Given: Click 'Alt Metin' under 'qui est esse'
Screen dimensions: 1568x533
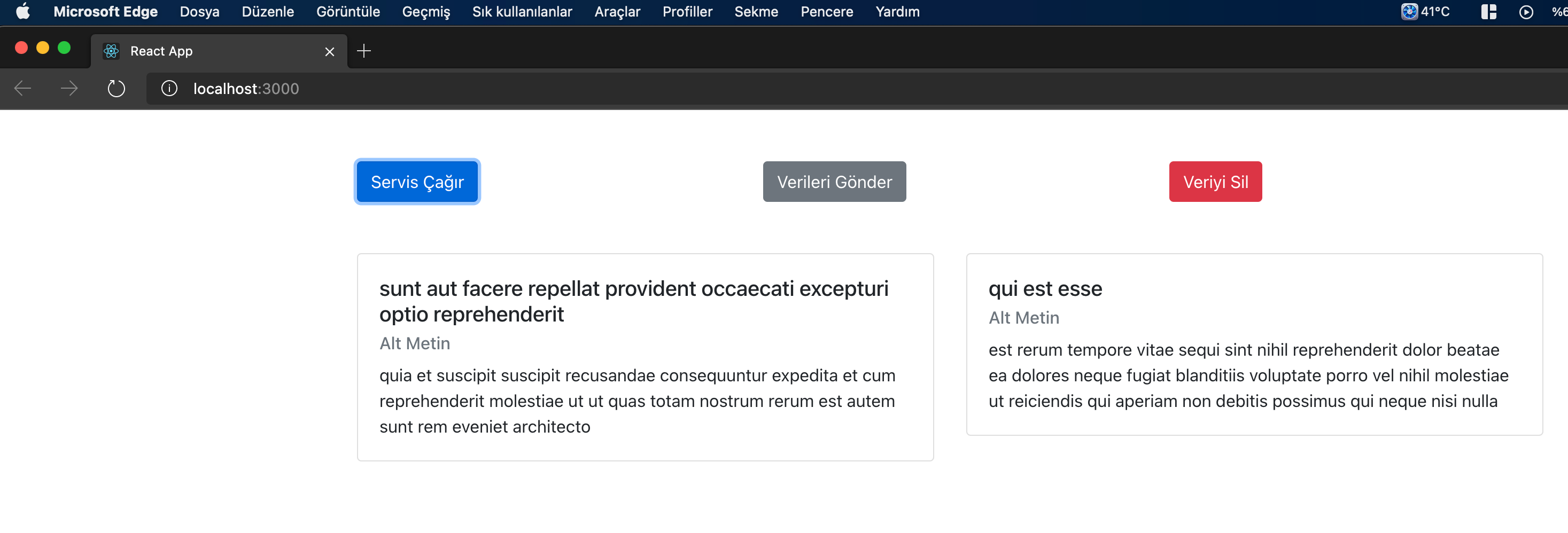Looking at the screenshot, I should click(1024, 318).
